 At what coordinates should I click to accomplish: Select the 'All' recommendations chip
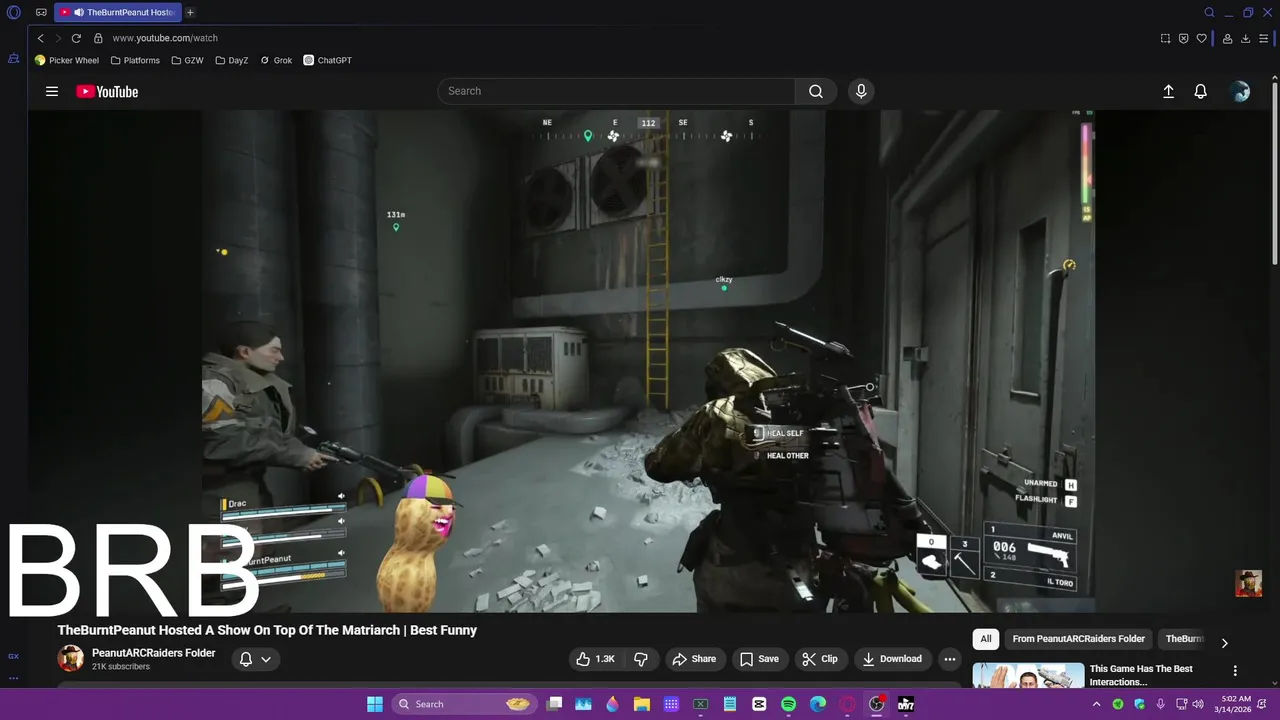(986, 639)
